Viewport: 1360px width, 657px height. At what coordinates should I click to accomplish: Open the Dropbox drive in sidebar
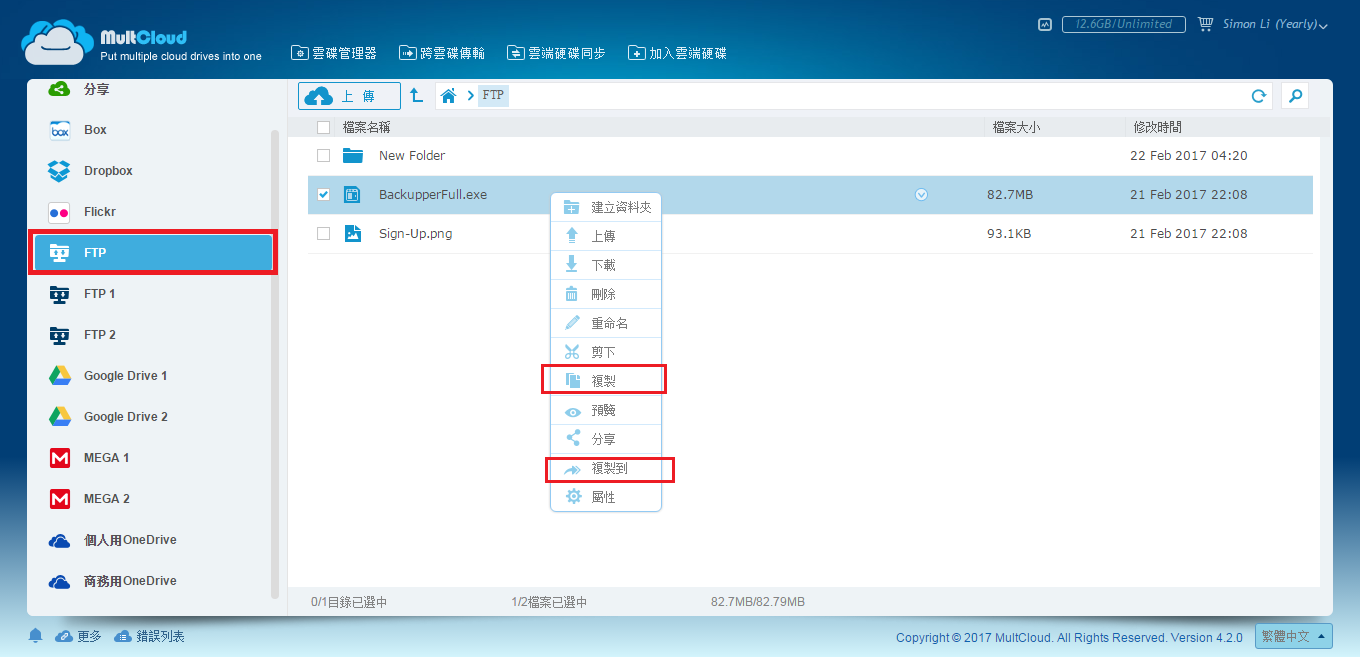click(108, 171)
